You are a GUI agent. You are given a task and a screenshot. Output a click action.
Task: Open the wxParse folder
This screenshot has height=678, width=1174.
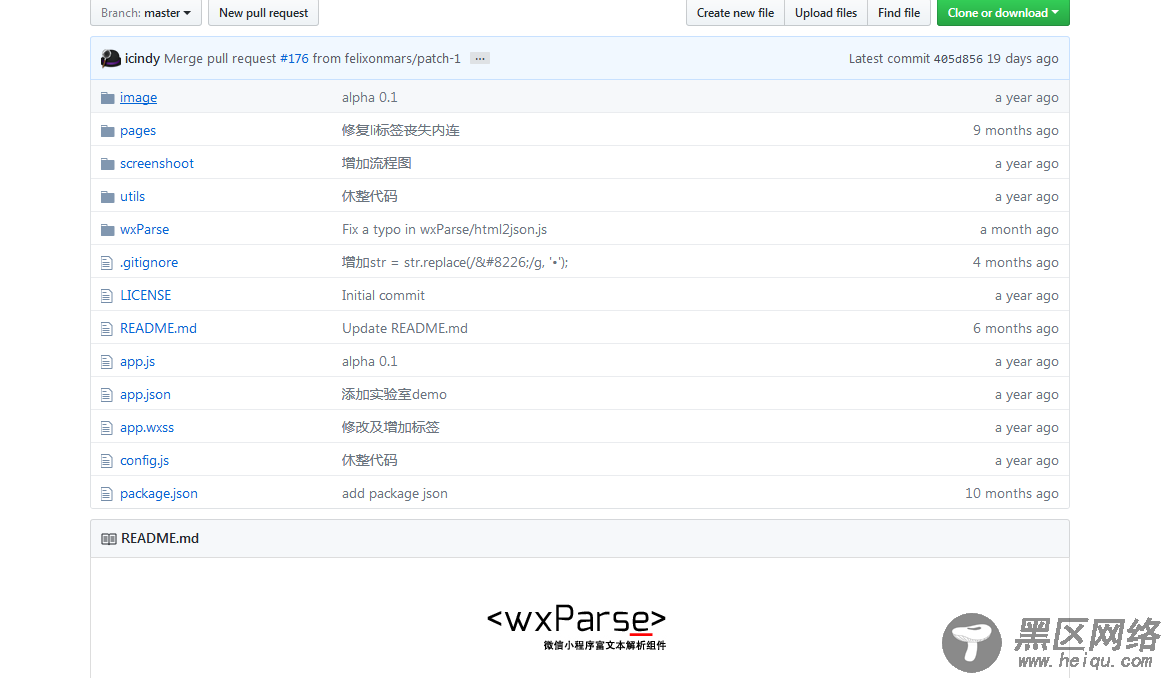point(145,229)
